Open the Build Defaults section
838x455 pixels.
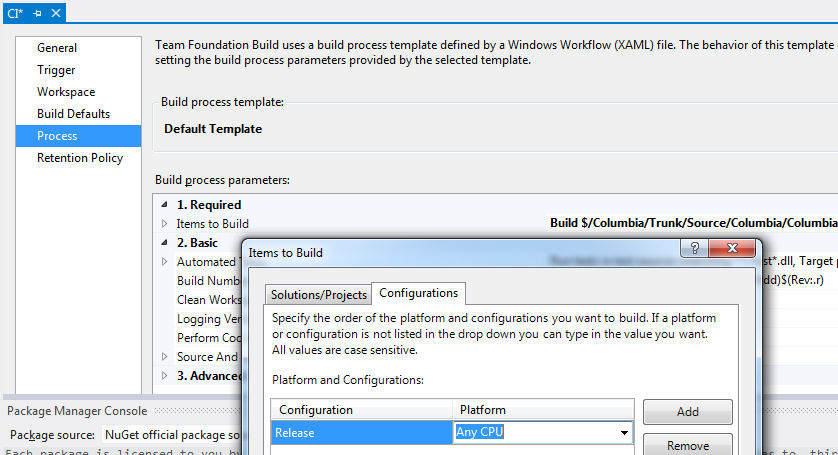tap(73, 114)
